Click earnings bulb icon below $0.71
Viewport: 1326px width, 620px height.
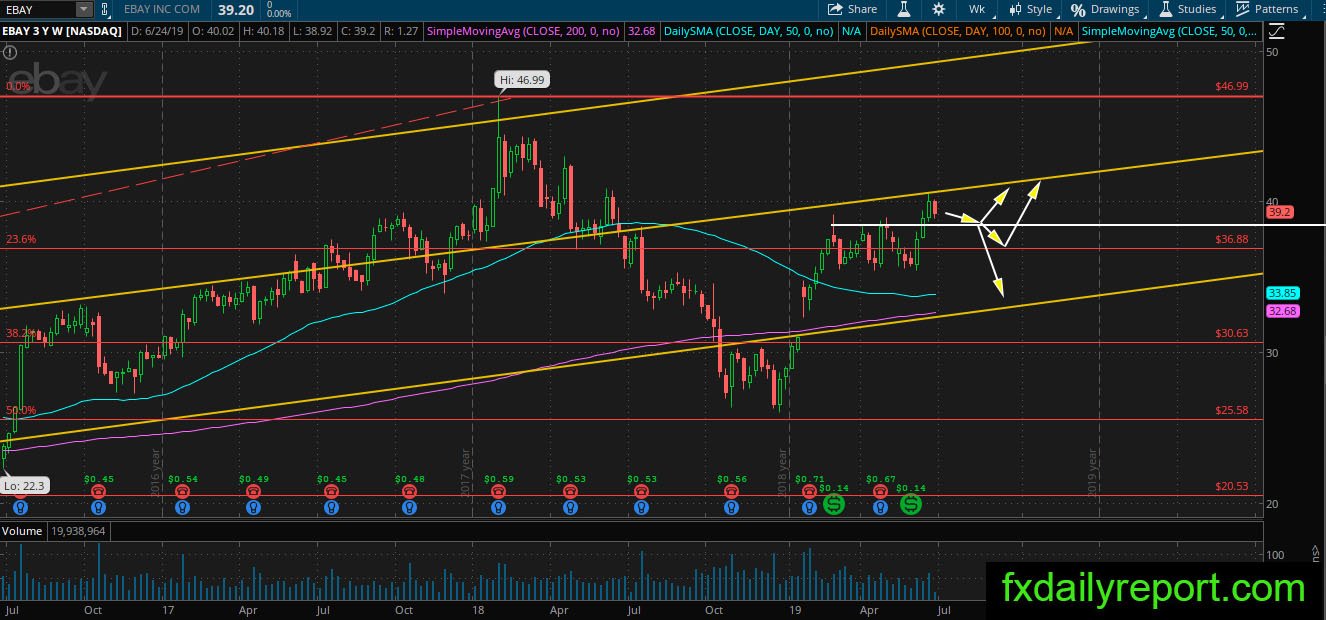[x=808, y=507]
